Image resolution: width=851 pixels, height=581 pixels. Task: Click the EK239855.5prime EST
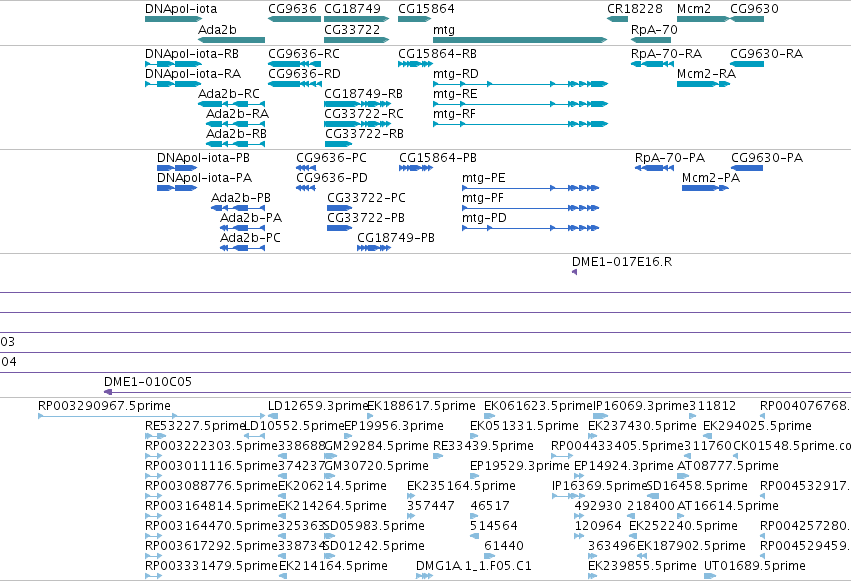[x=592, y=576]
